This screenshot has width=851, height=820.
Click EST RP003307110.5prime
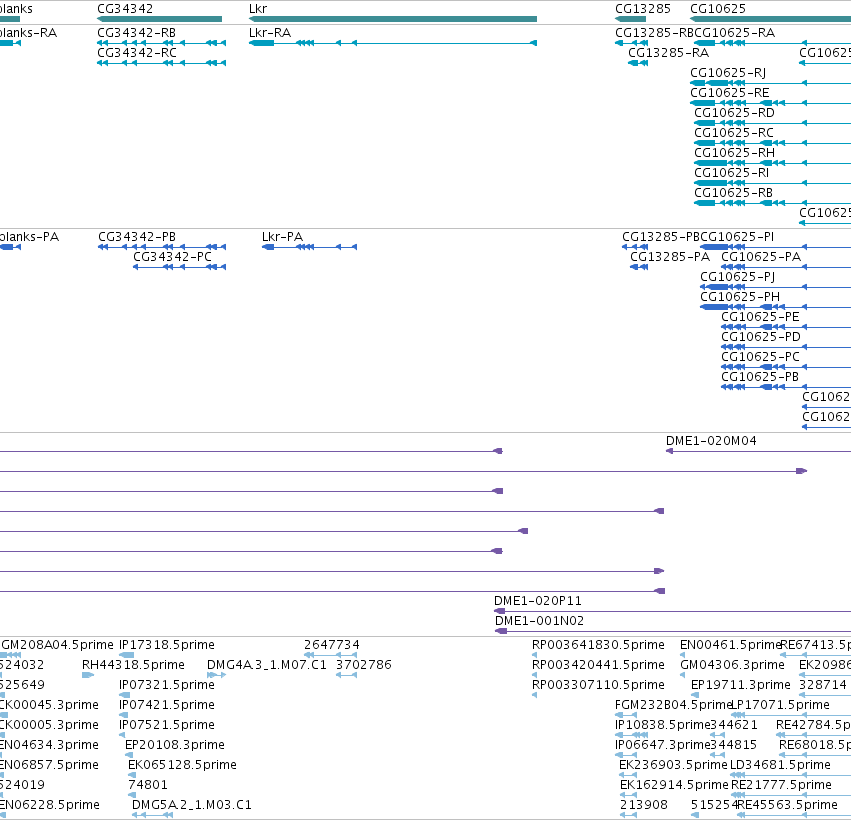point(598,685)
